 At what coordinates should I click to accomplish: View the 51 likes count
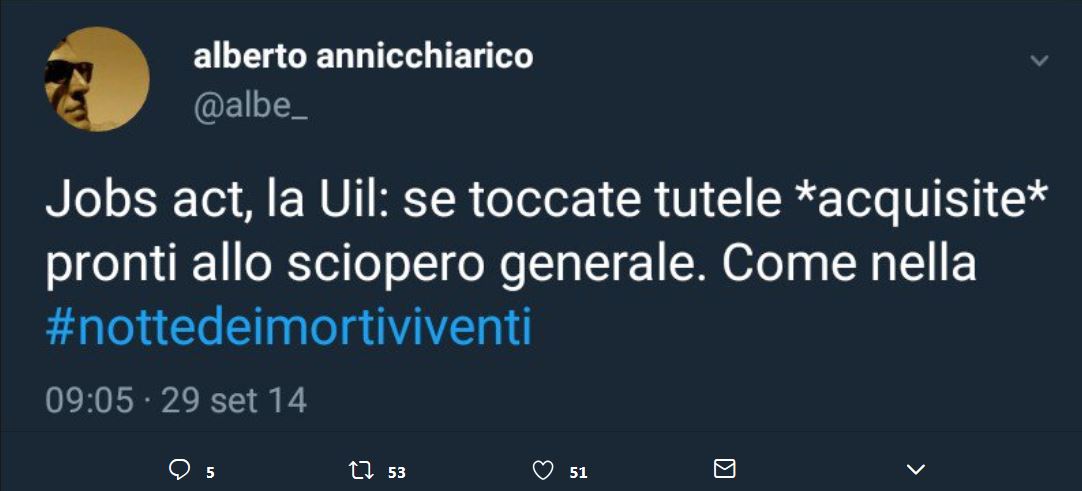578,472
